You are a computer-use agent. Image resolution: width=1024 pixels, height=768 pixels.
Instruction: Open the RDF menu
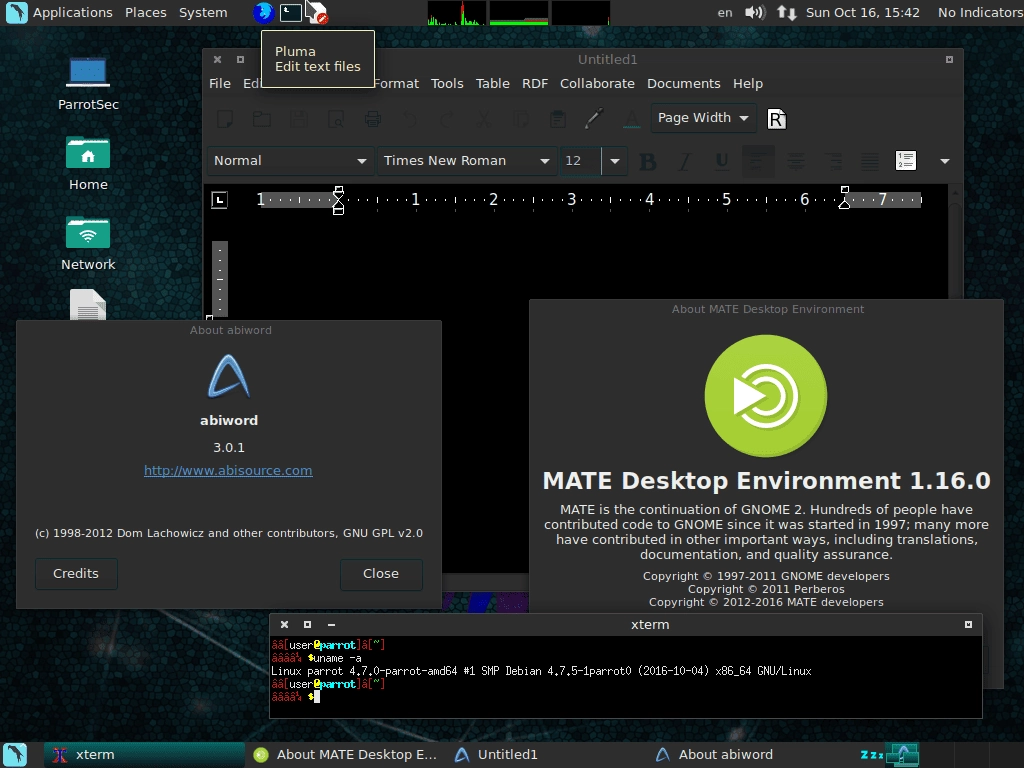(535, 84)
